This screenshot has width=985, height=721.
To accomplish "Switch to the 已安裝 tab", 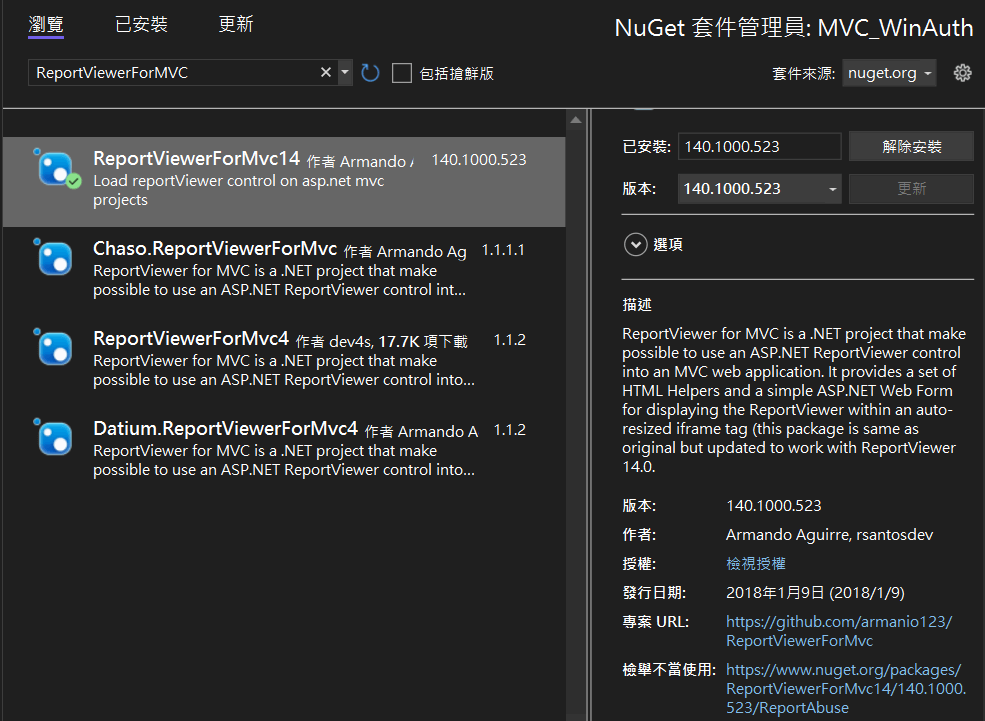I will pos(141,25).
